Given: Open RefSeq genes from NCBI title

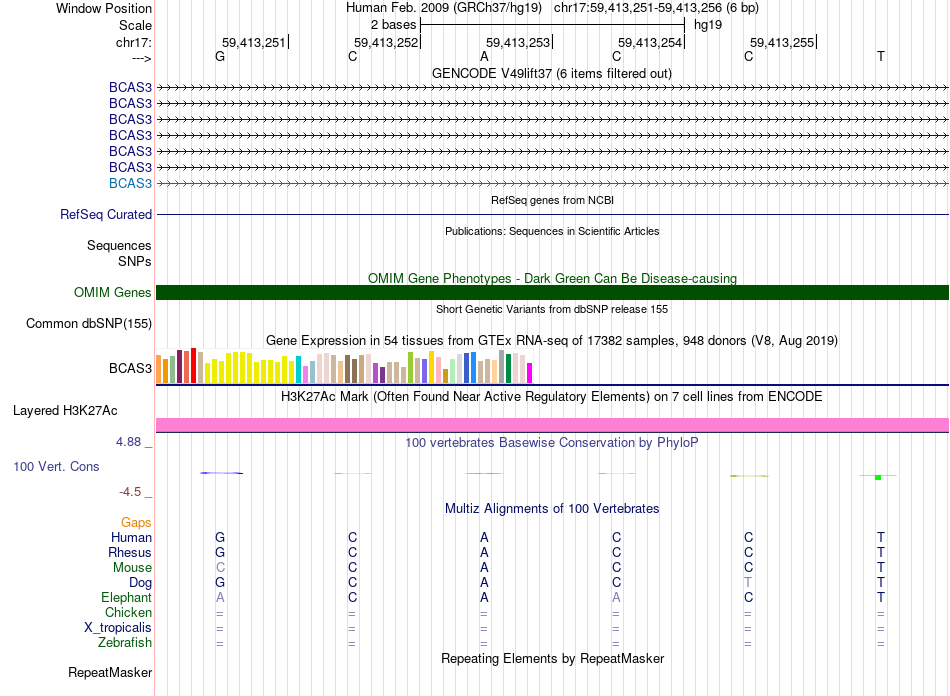Looking at the screenshot, I should click(552, 200).
